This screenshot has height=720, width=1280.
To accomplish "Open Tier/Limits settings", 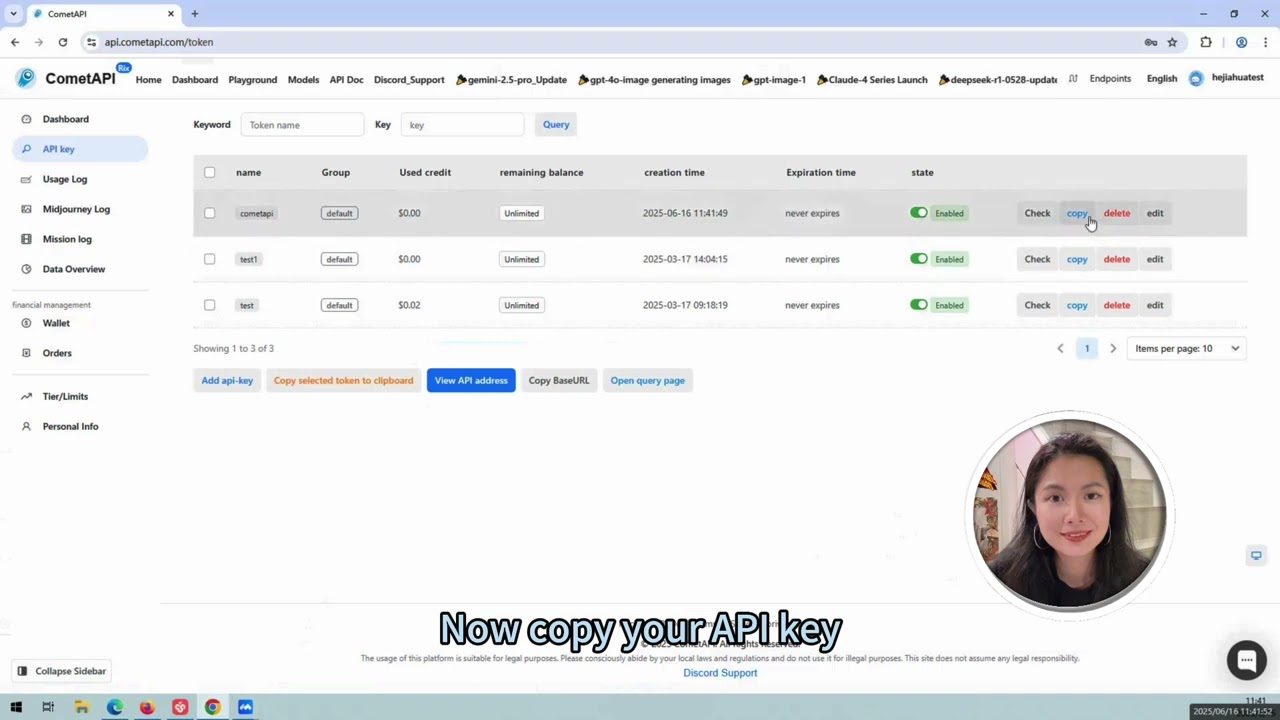I will click(x=65, y=396).
